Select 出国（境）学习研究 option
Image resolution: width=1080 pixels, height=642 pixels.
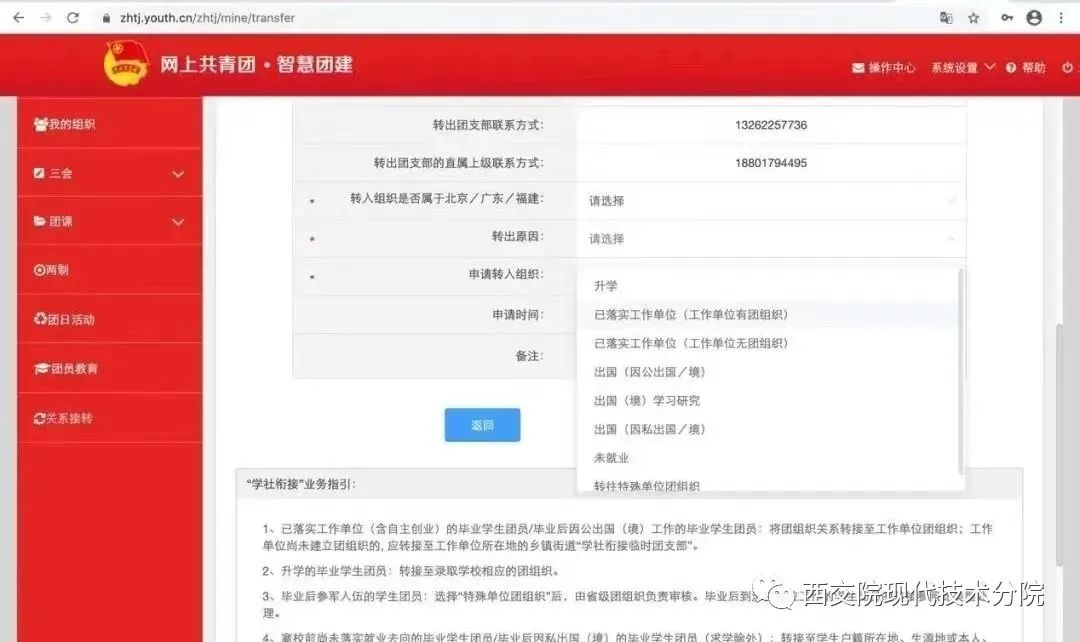(647, 401)
